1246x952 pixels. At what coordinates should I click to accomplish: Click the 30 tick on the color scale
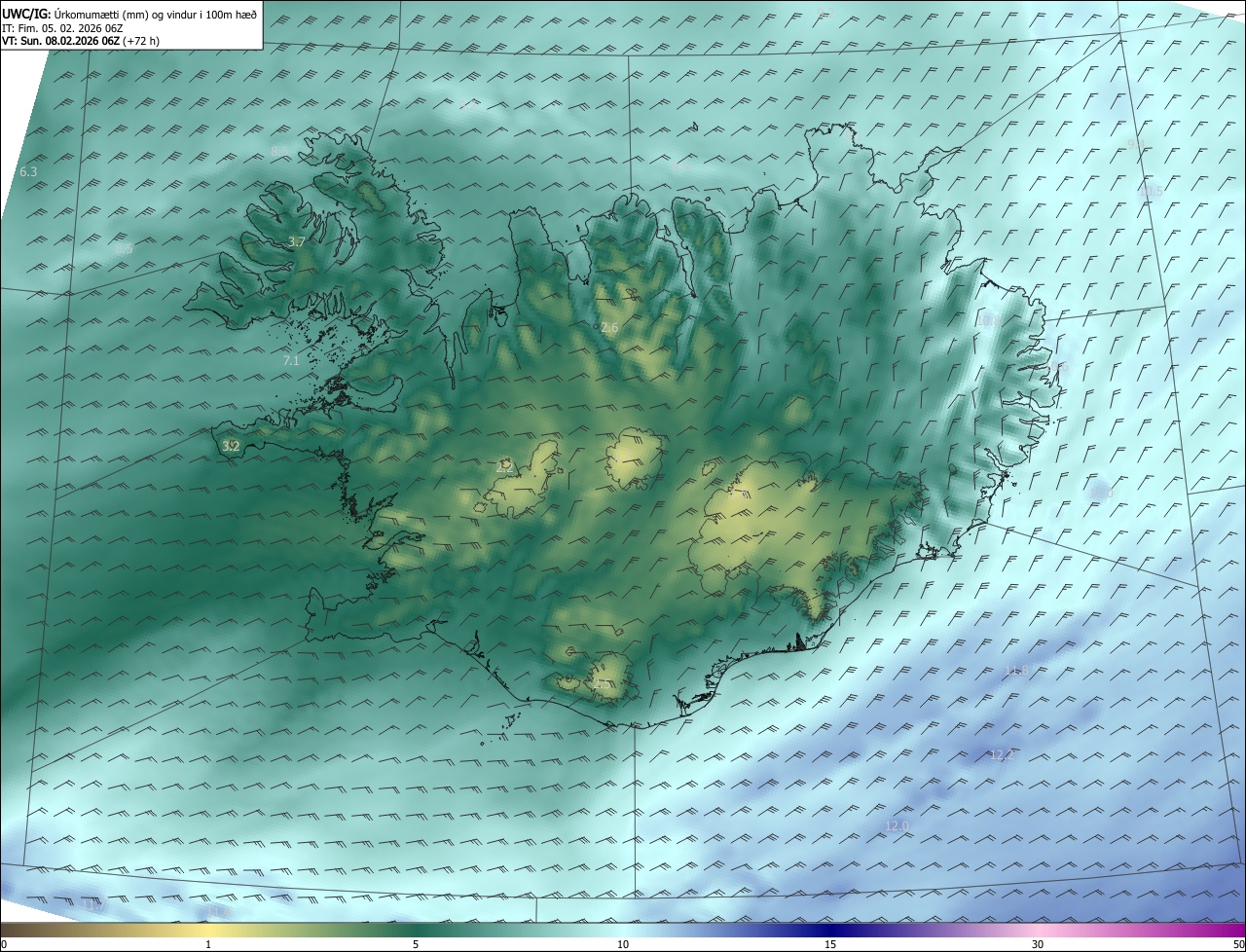pos(1038,944)
